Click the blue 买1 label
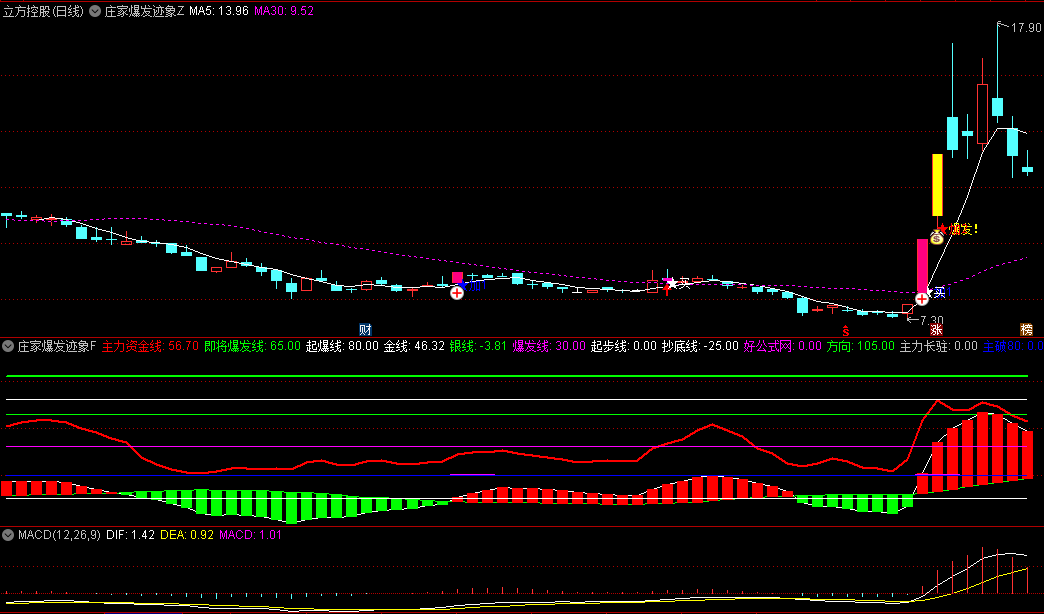The image size is (1044, 614). [x=941, y=292]
